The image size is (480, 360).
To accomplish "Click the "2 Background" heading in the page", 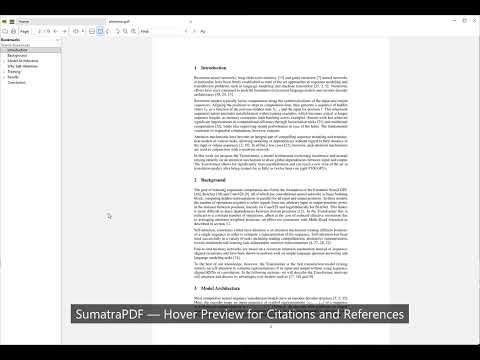I will pos(210,180).
